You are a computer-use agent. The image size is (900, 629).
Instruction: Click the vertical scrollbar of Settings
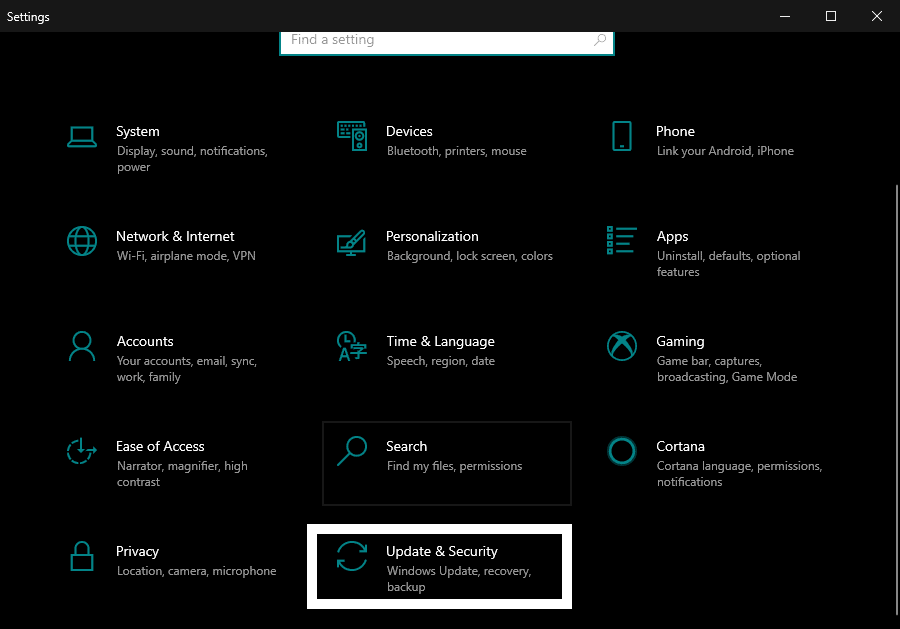click(897, 400)
